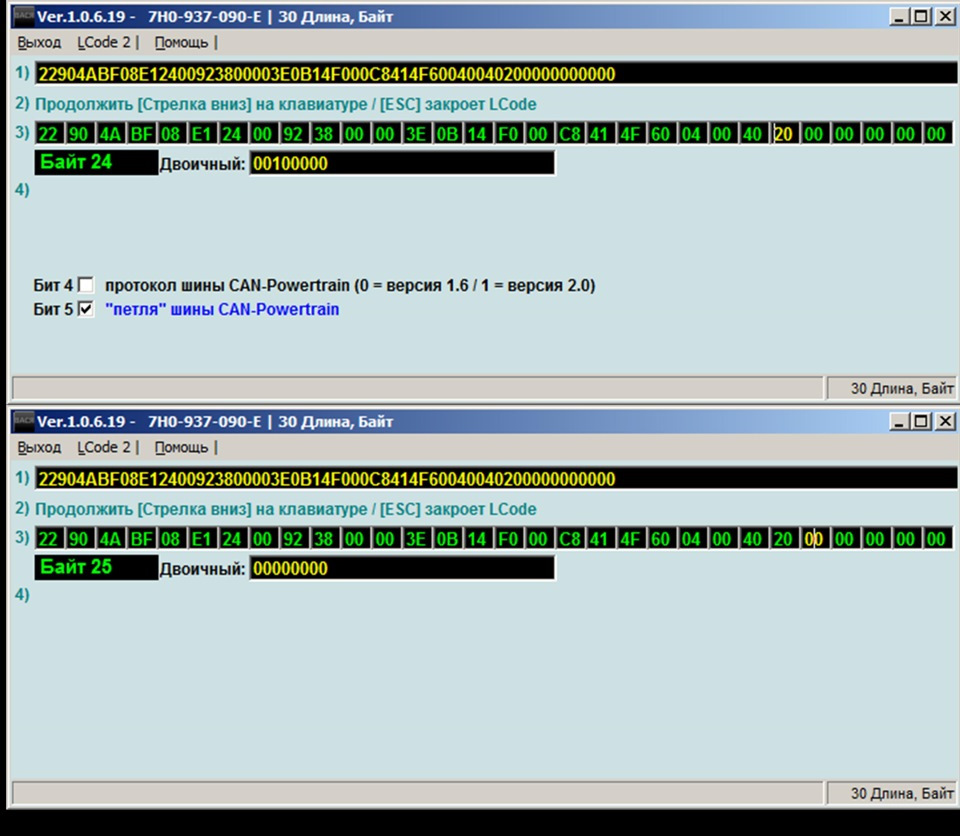Select byte cell 04 in Байт 24 window
The height and width of the screenshot is (836, 960).
692,134
